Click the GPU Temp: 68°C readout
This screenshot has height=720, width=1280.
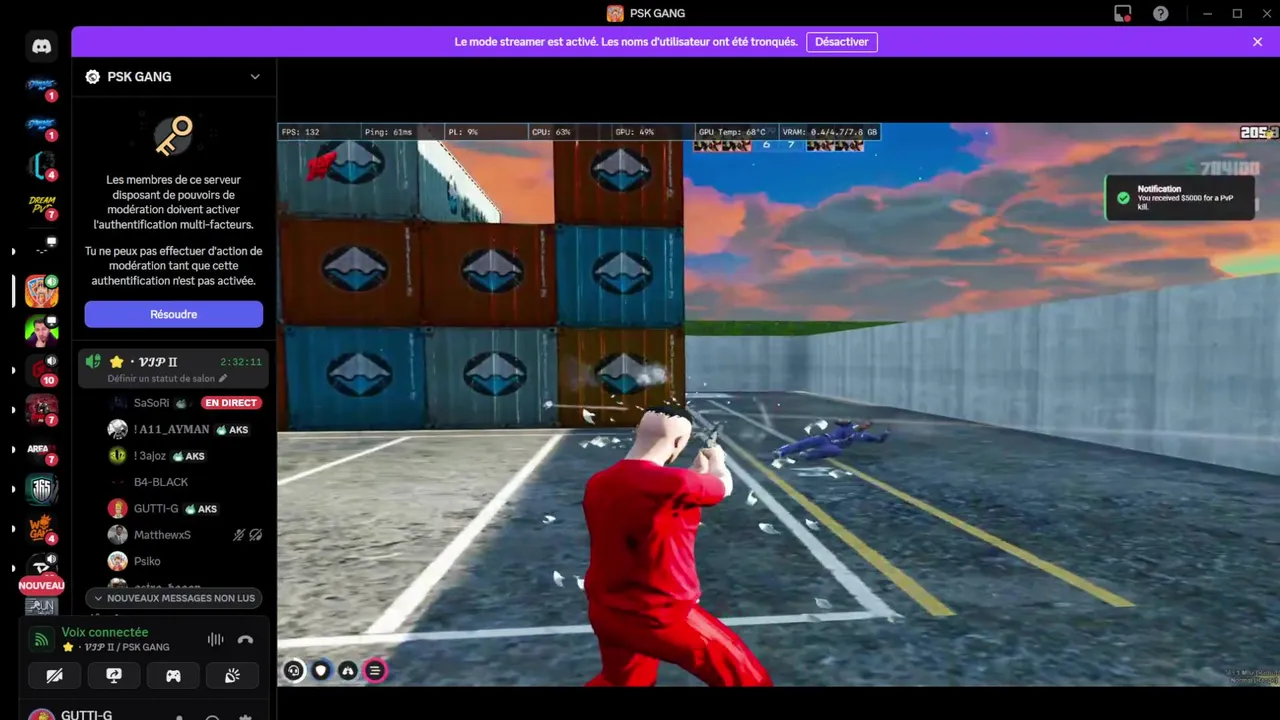pos(732,132)
